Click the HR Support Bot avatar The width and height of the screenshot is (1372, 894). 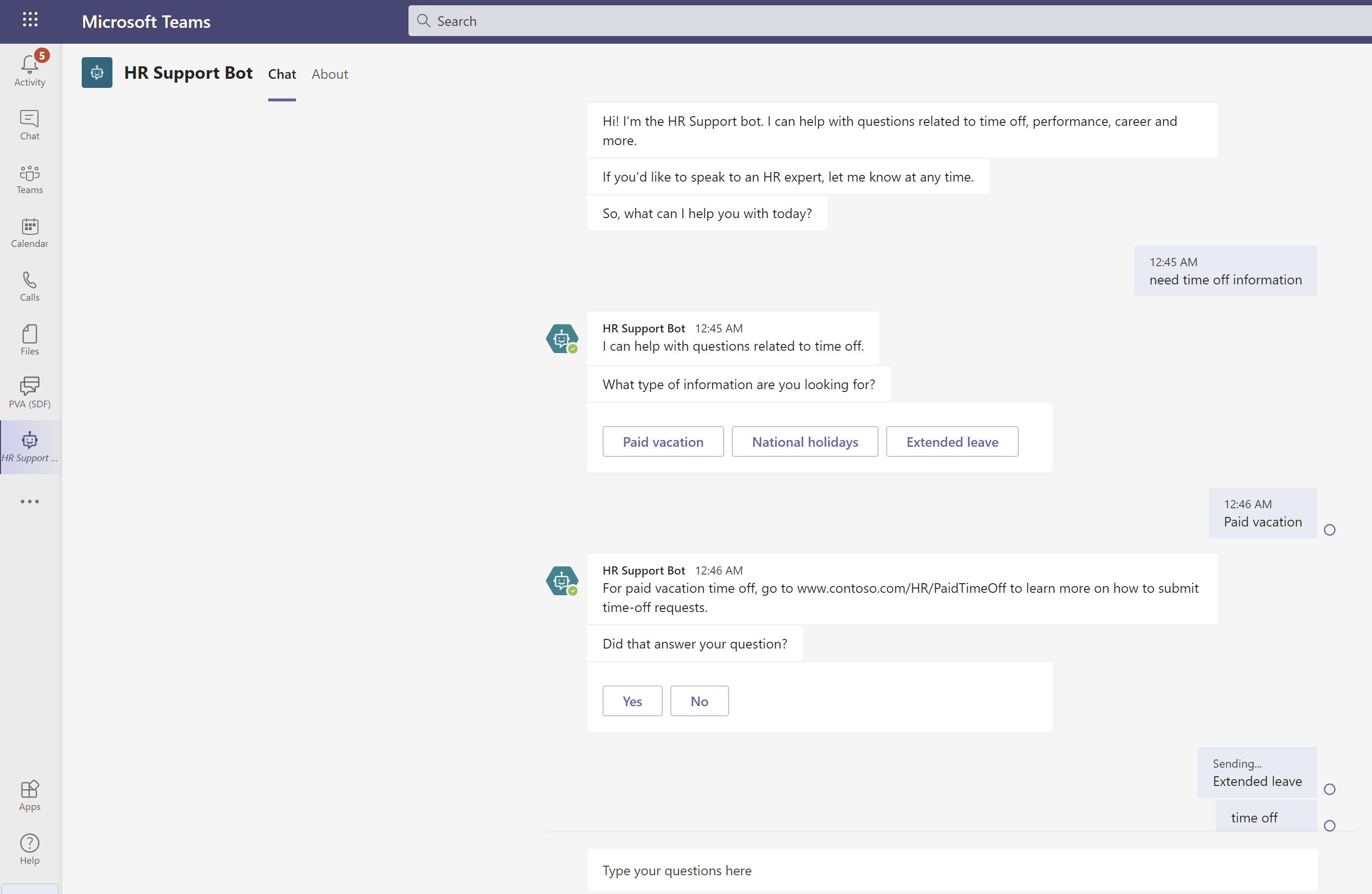pyautogui.click(x=96, y=73)
